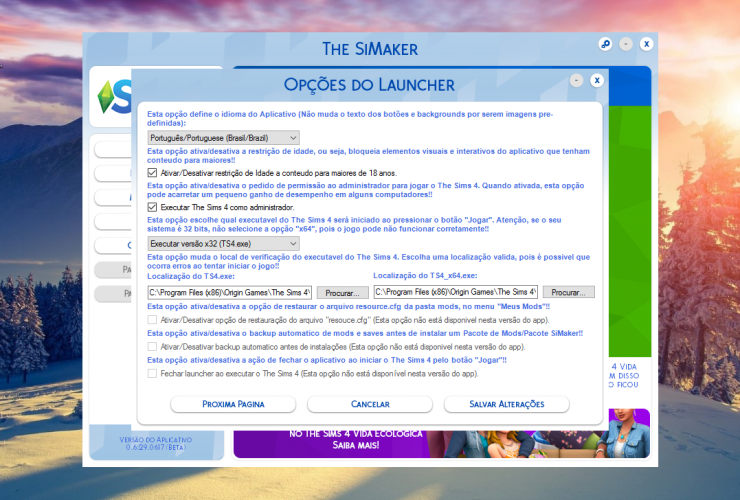
Task: Go to Proxima Pagina
Action: (233, 404)
